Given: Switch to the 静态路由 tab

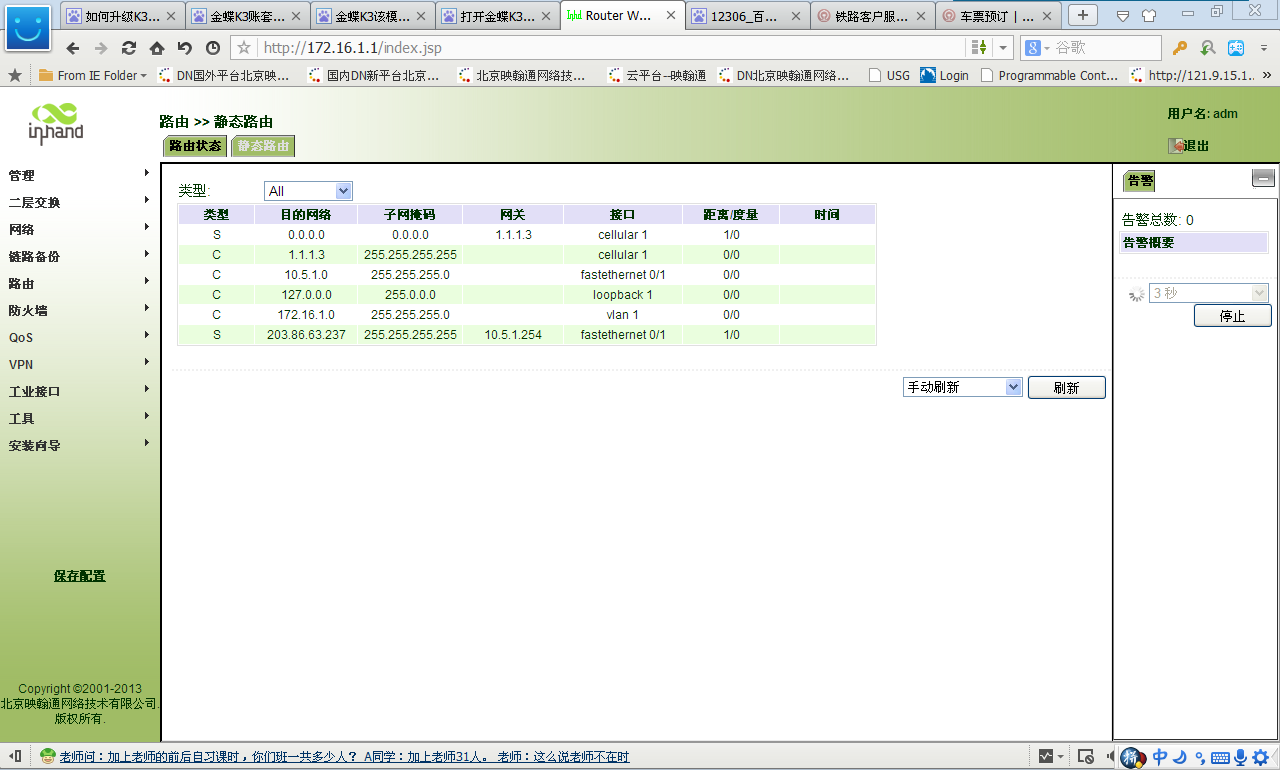Looking at the screenshot, I should [263, 146].
